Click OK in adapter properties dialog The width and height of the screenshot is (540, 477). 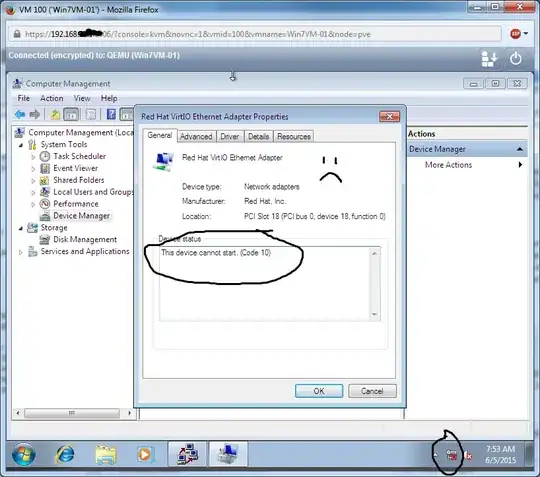pos(319,391)
